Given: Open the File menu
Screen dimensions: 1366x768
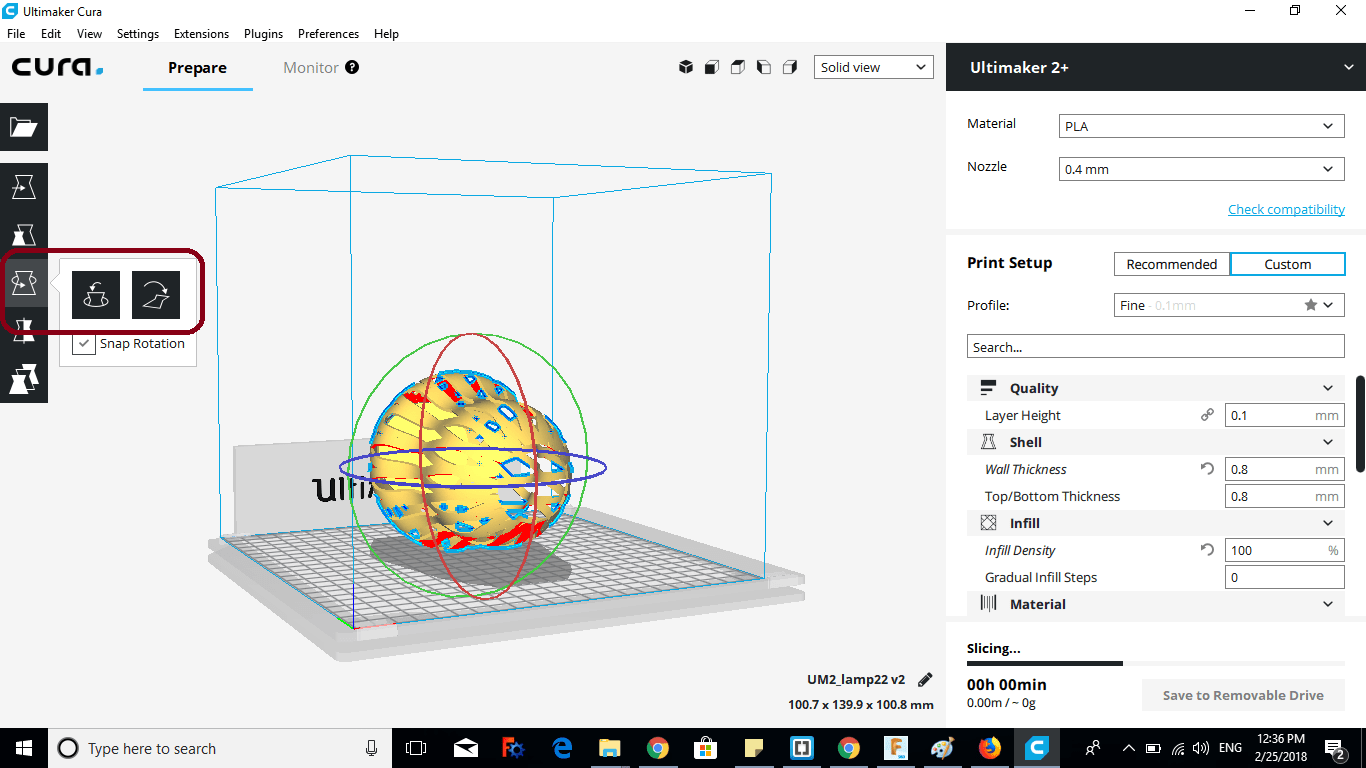Looking at the screenshot, I should pos(16,33).
